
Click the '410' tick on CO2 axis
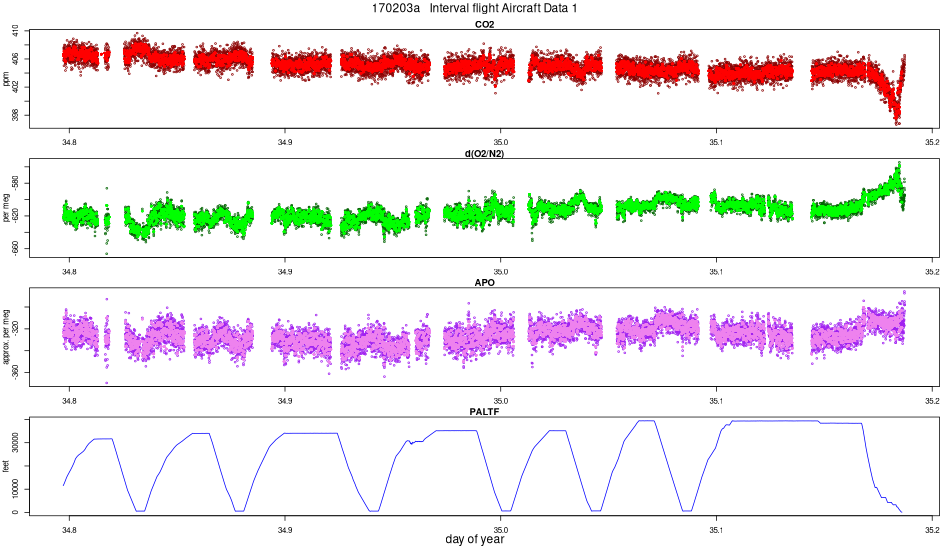[15, 31]
